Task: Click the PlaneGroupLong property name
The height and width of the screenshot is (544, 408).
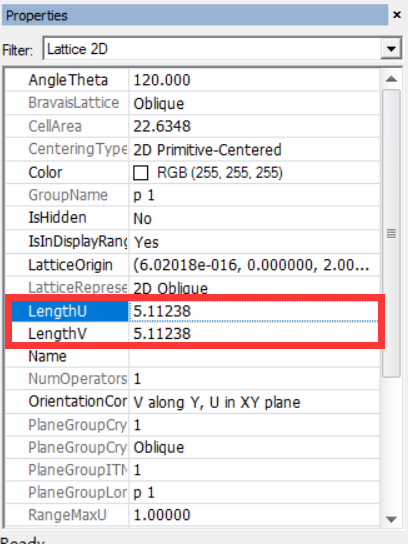Action: pyautogui.click(x=78, y=493)
